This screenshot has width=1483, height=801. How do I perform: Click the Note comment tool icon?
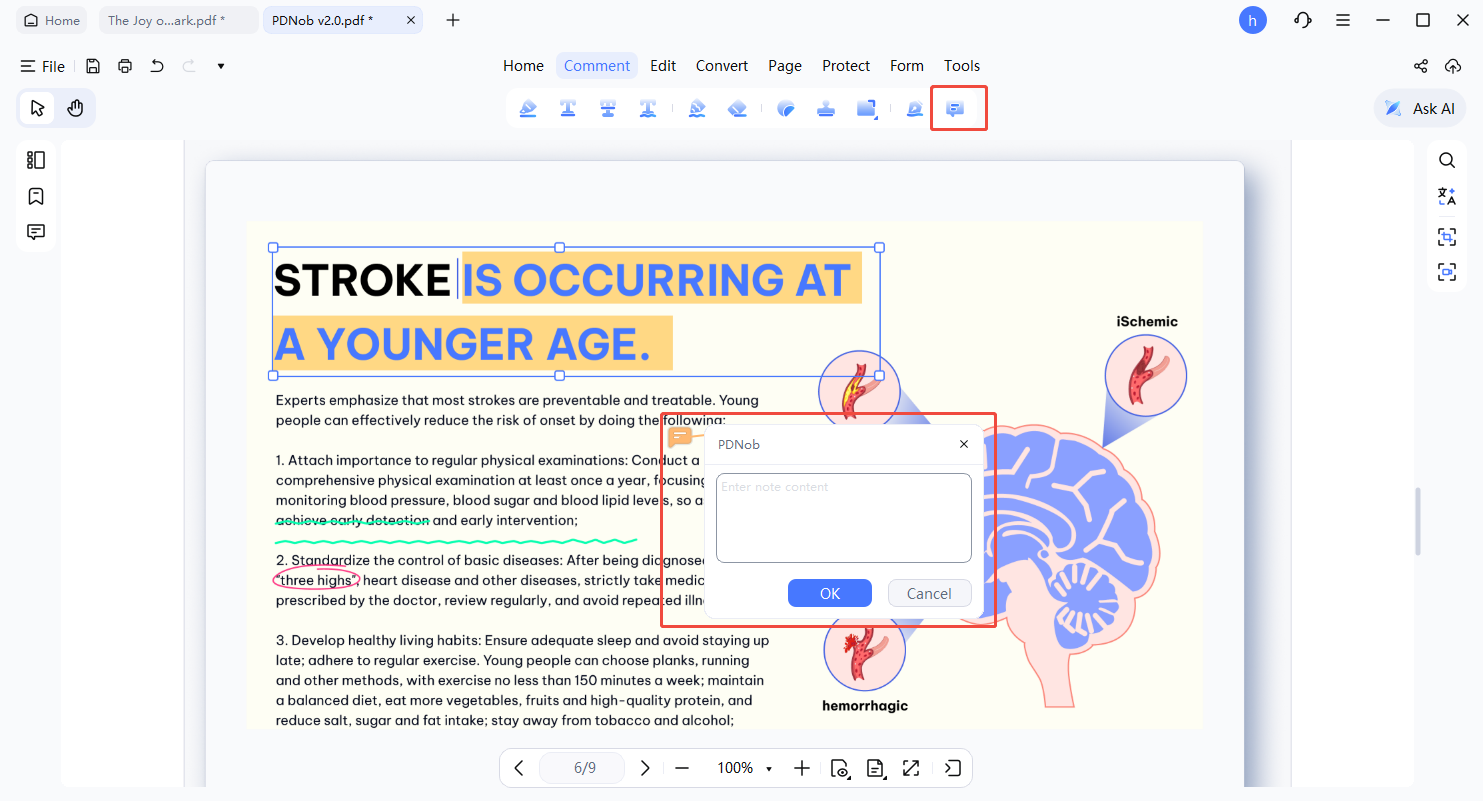955,109
